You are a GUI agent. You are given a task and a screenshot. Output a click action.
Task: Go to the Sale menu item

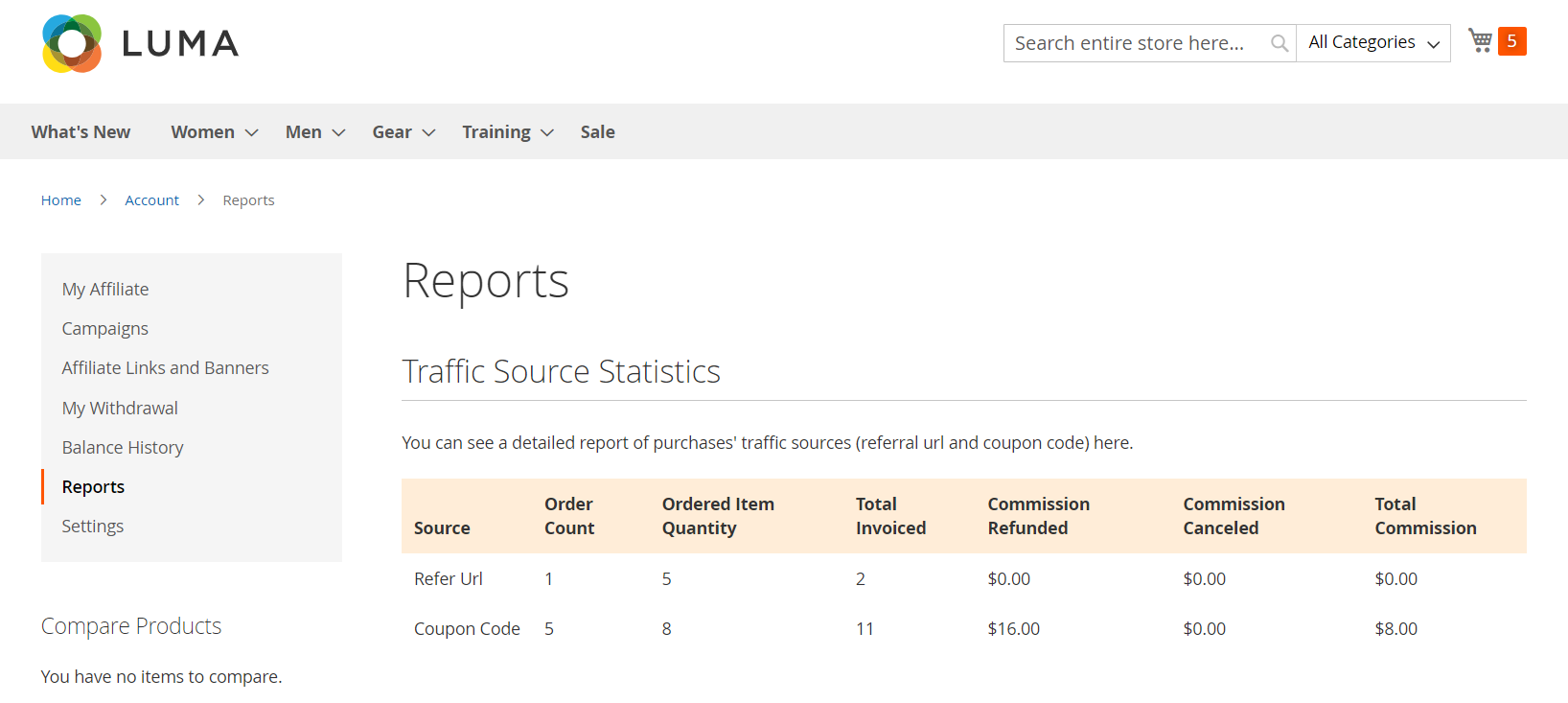597,132
